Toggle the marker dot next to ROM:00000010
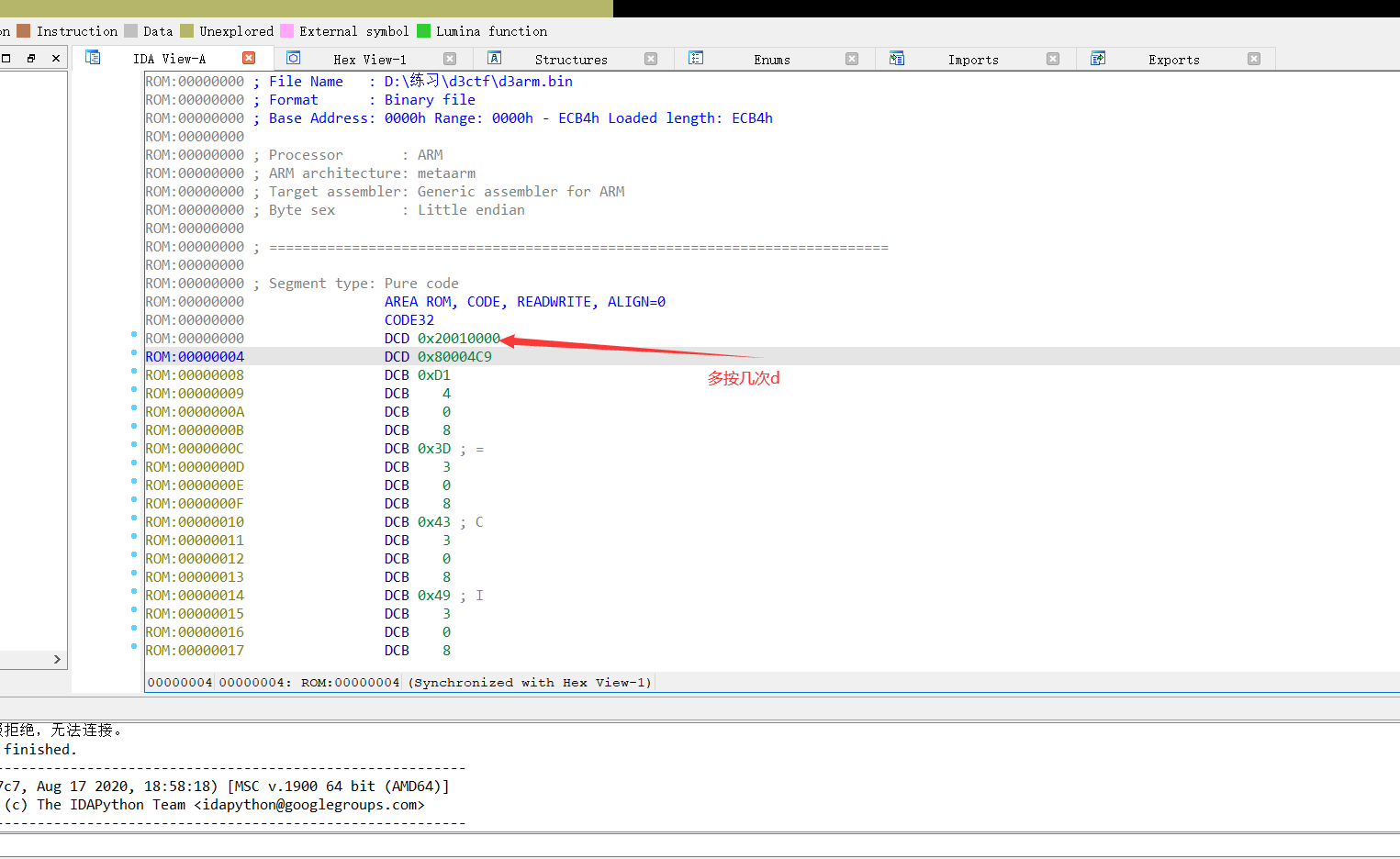 [134, 517]
